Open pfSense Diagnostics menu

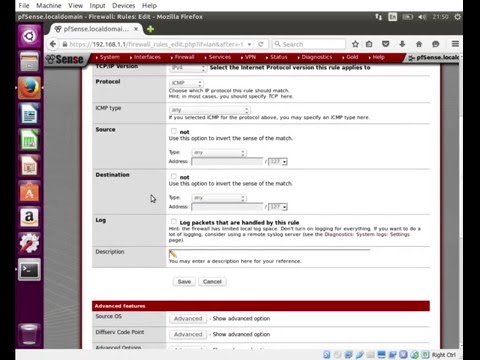coord(315,57)
